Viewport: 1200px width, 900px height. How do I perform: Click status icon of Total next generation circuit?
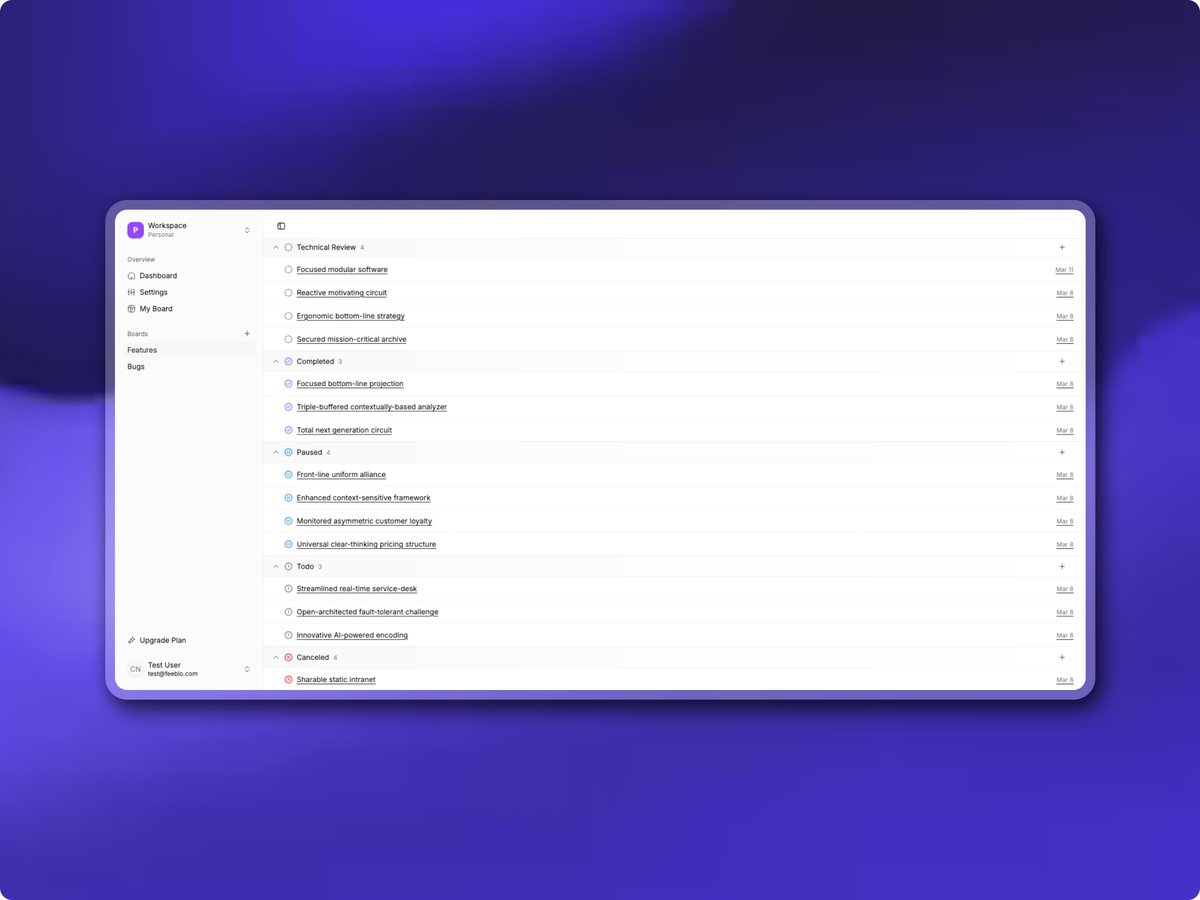coord(288,430)
